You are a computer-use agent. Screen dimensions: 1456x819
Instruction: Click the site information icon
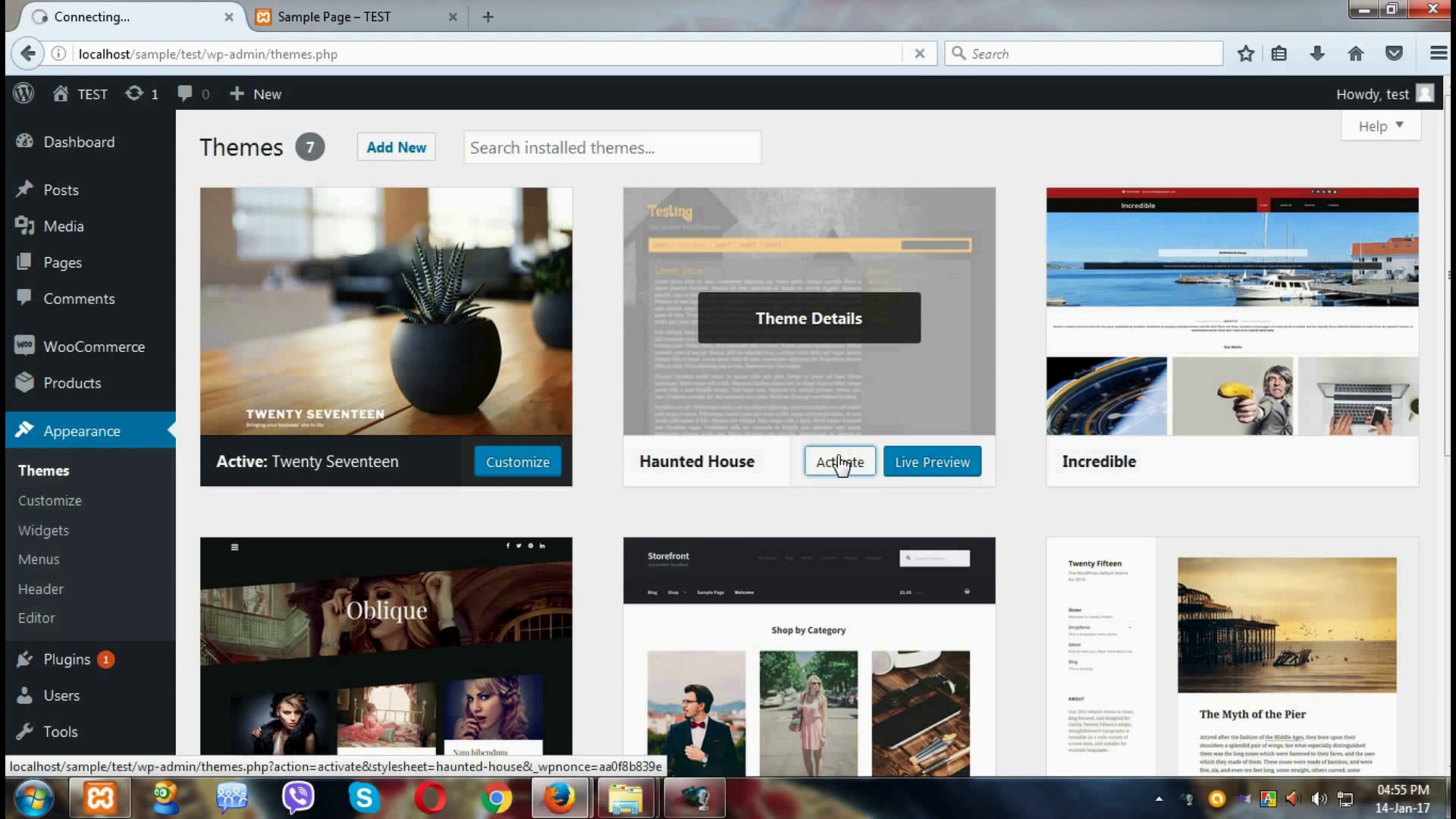tap(58, 54)
